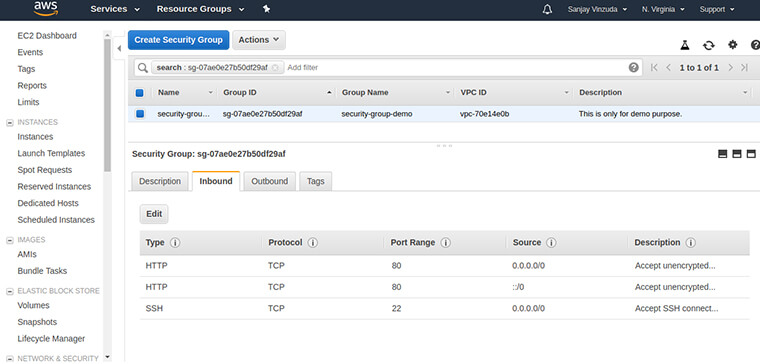Open the AMIs page
The width and height of the screenshot is (760, 364).
pyautogui.click(x=27, y=254)
